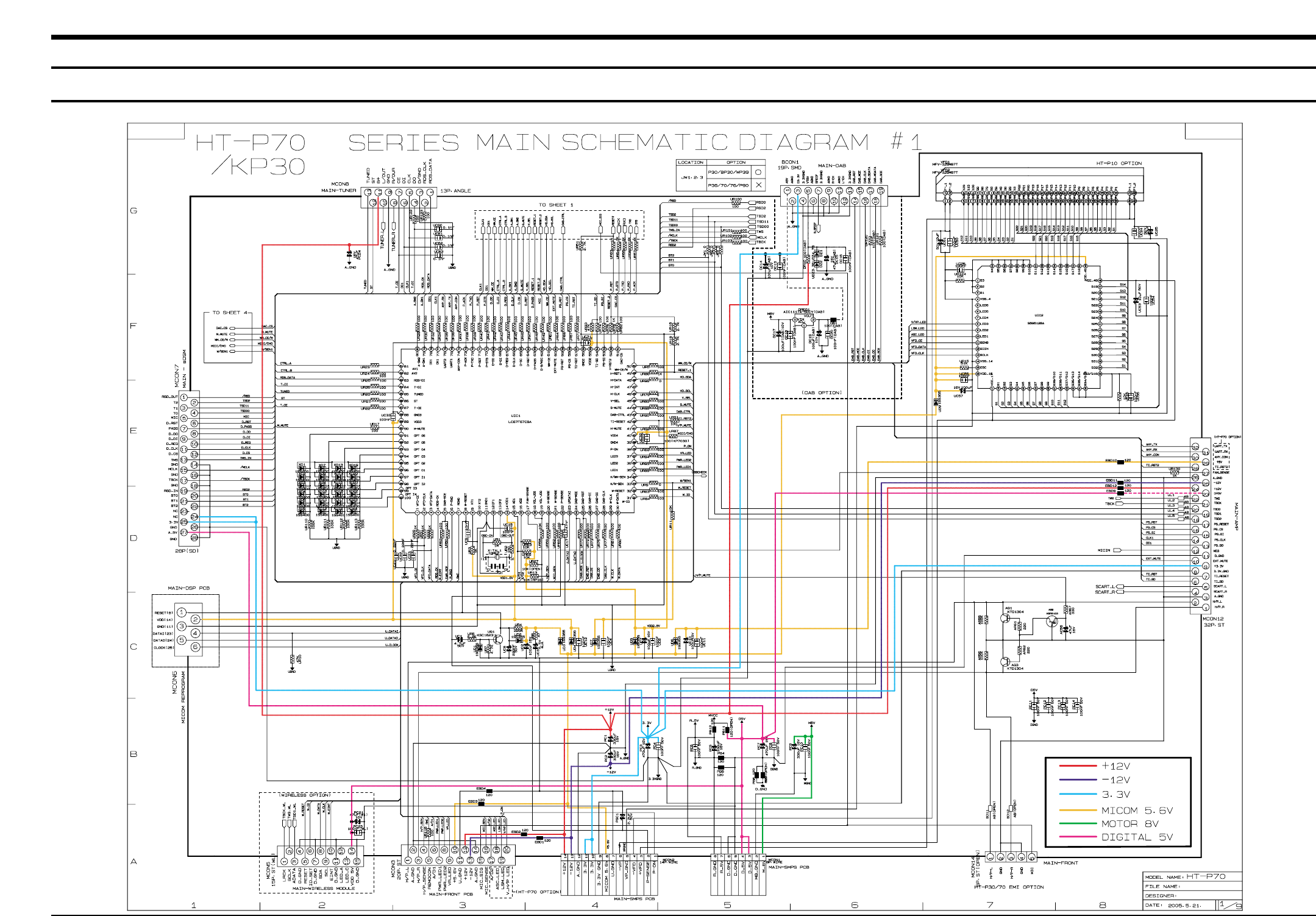Click the "FILE NAME:" title block row
Image resolution: width=1316 pixels, height=916 pixels.
1192,886
